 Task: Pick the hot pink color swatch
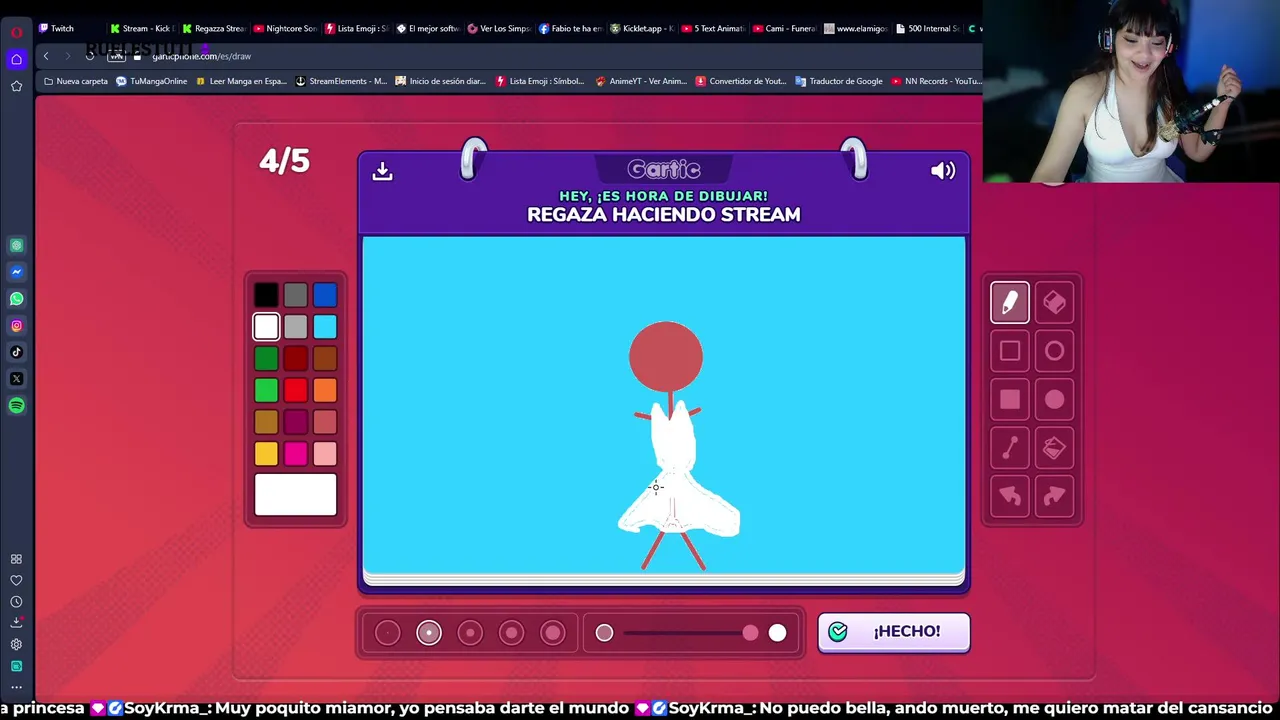click(295, 454)
